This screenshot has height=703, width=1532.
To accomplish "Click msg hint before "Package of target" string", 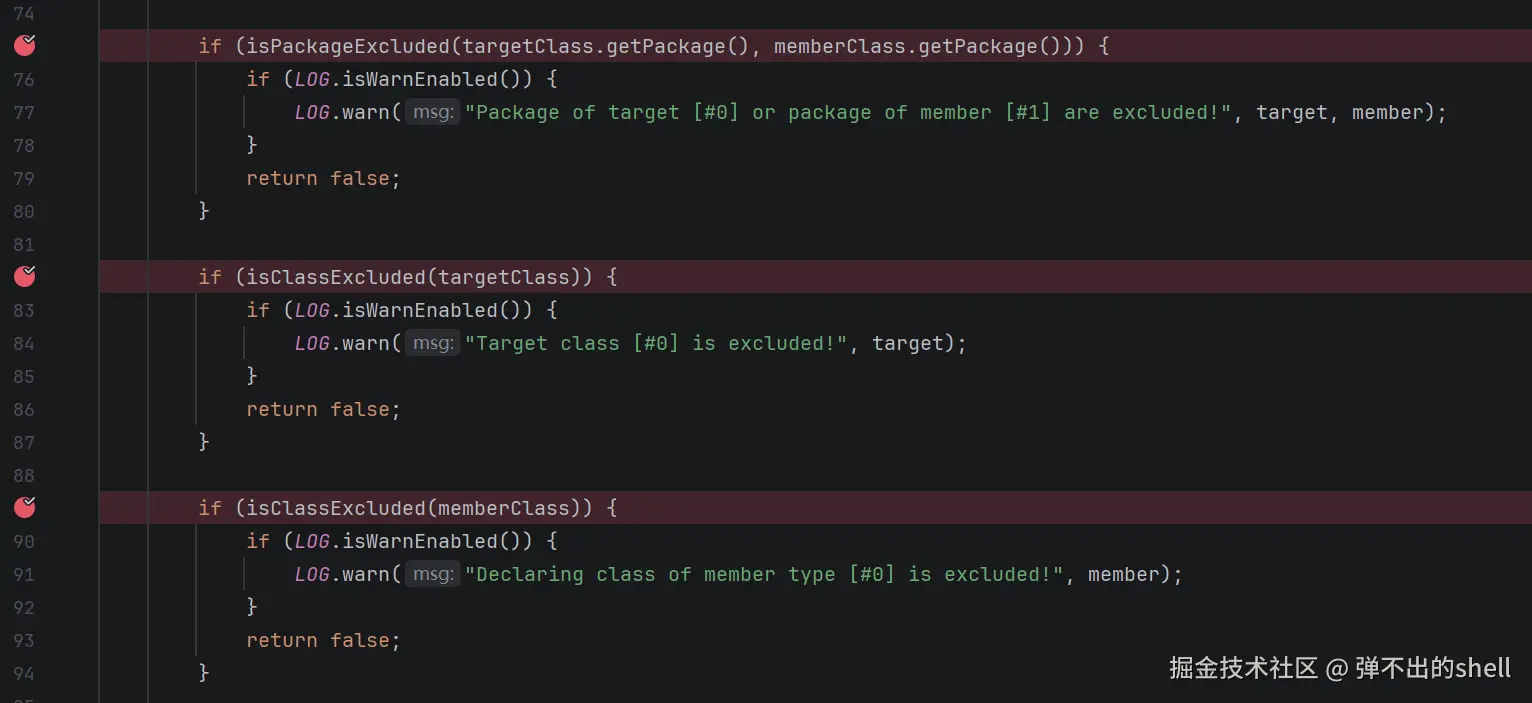I will pyautogui.click(x=432, y=112).
